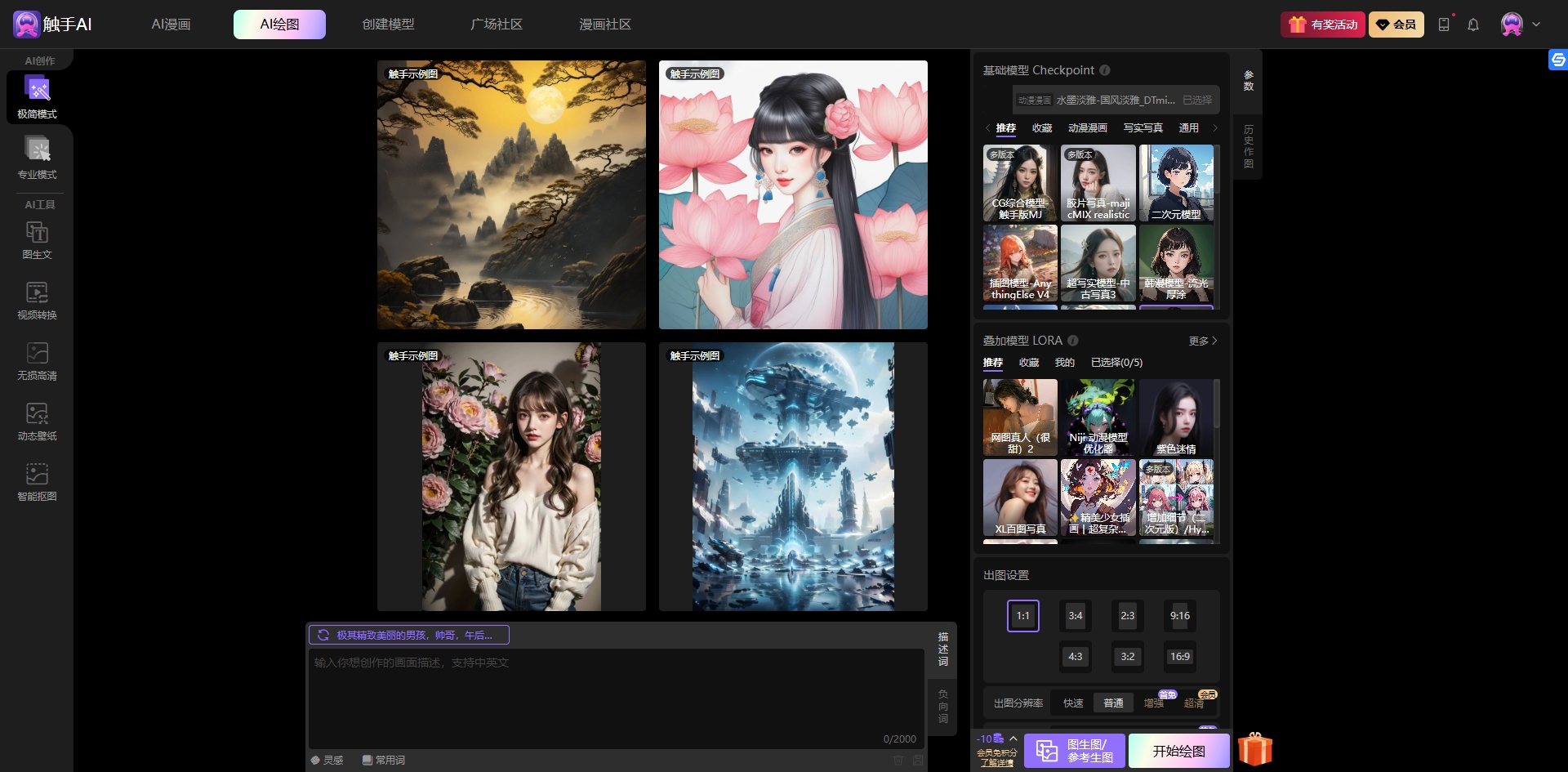Screen dimensions: 1568x772
Task: Switch to 写实写真 model category tab
Action: point(1143,128)
